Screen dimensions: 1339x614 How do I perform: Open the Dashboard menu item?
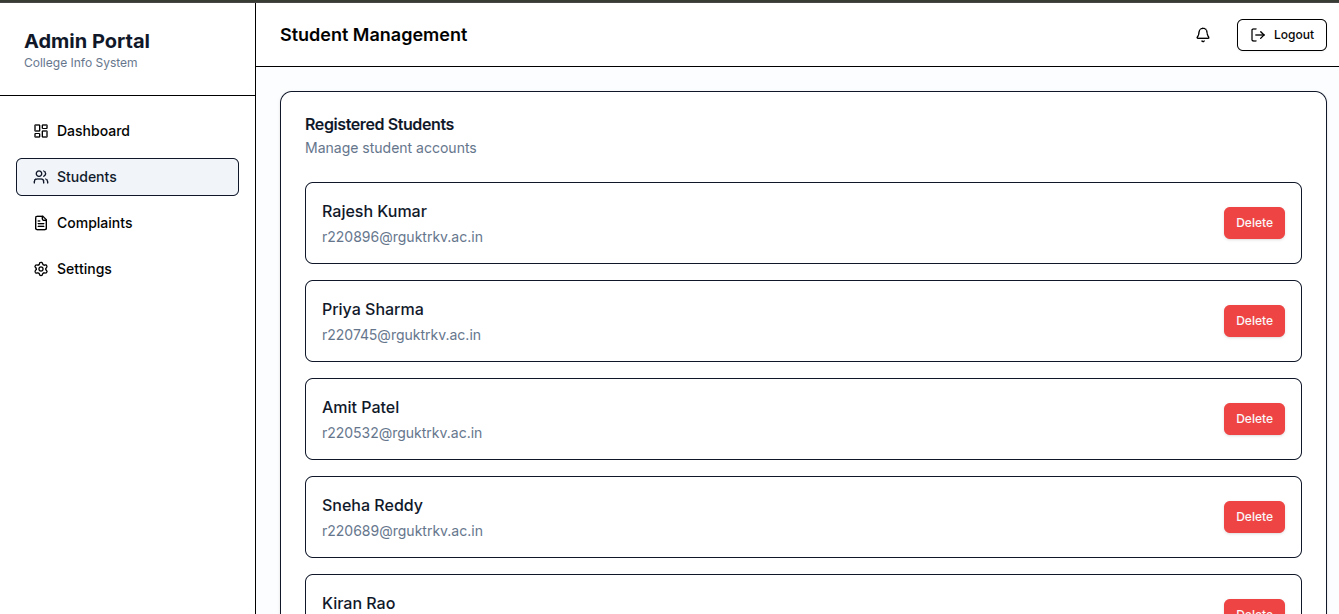(93, 131)
